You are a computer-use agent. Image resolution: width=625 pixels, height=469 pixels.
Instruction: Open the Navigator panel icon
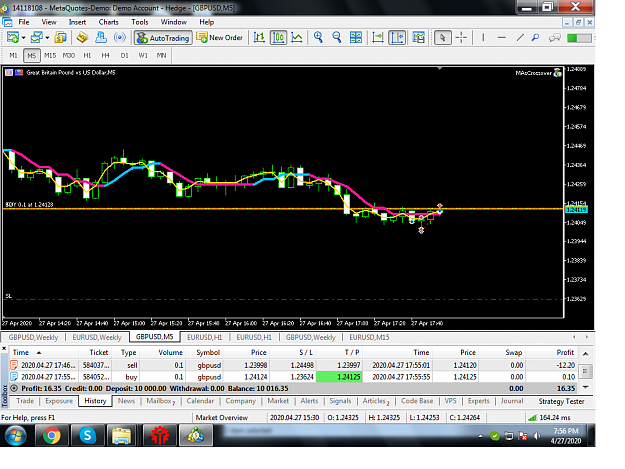click(101, 38)
